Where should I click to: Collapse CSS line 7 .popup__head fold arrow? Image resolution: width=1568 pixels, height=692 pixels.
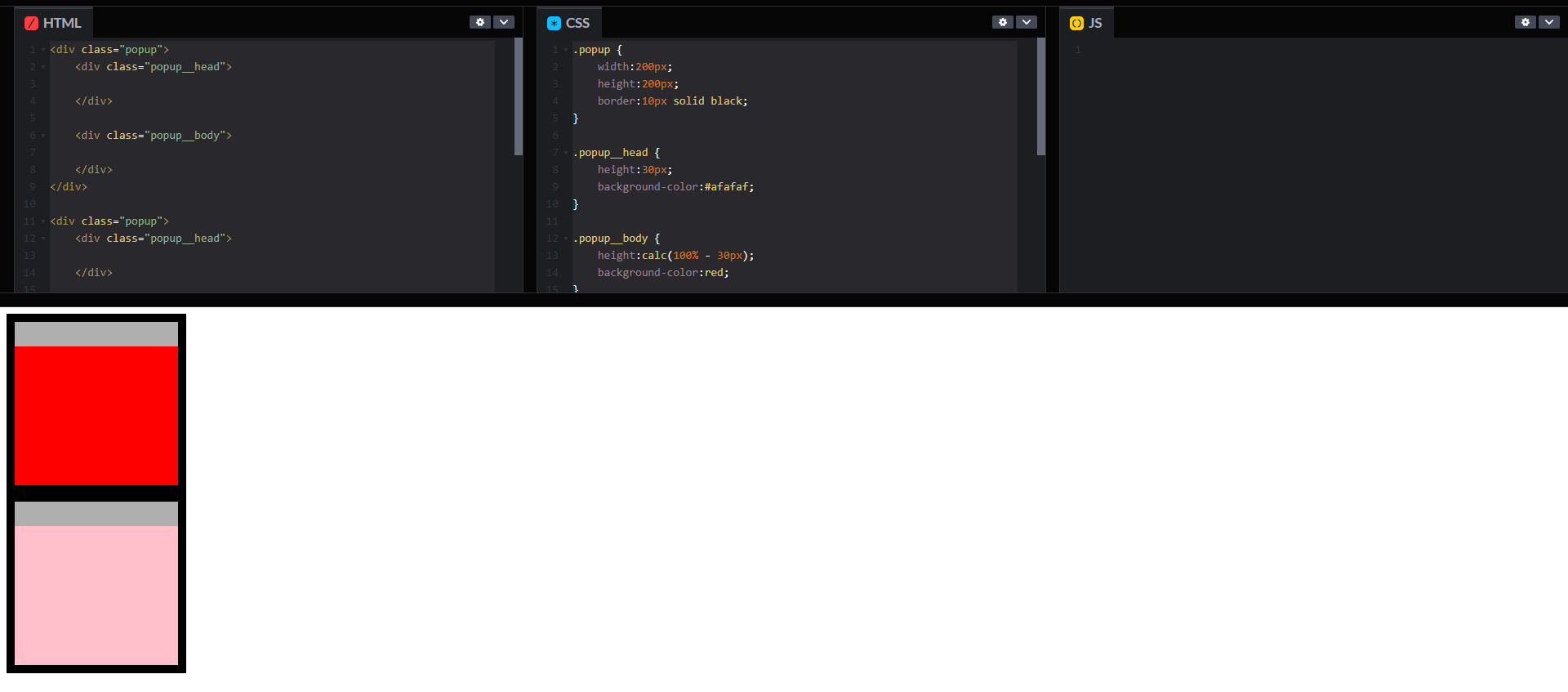pyautogui.click(x=566, y=153)
